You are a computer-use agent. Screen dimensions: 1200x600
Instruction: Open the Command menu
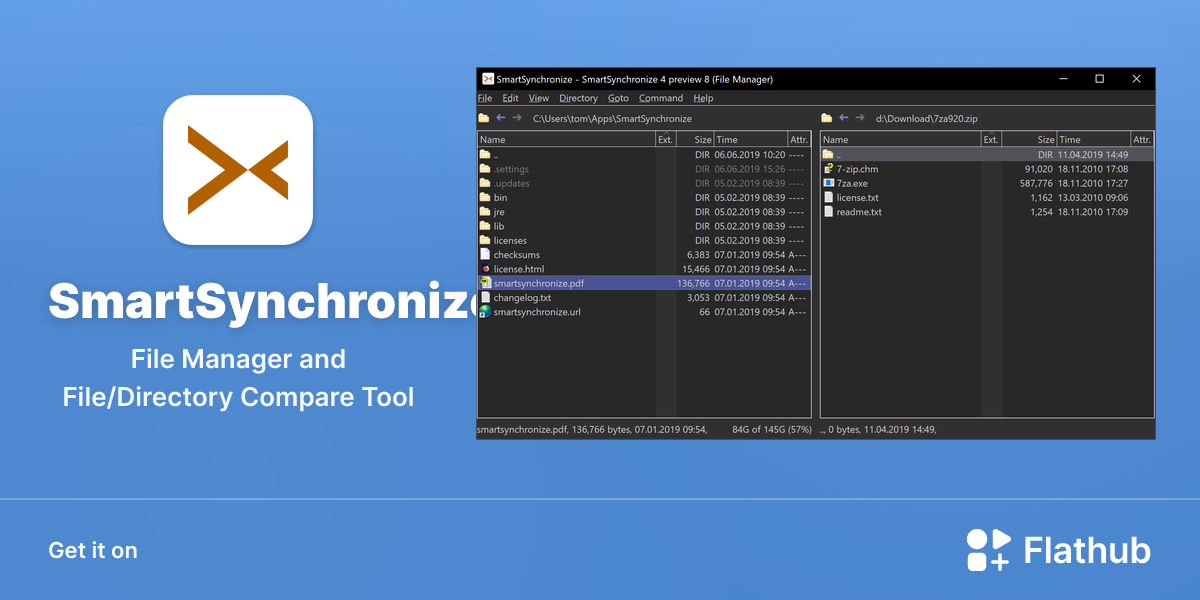pyautogui.click(x=660, y=98)
